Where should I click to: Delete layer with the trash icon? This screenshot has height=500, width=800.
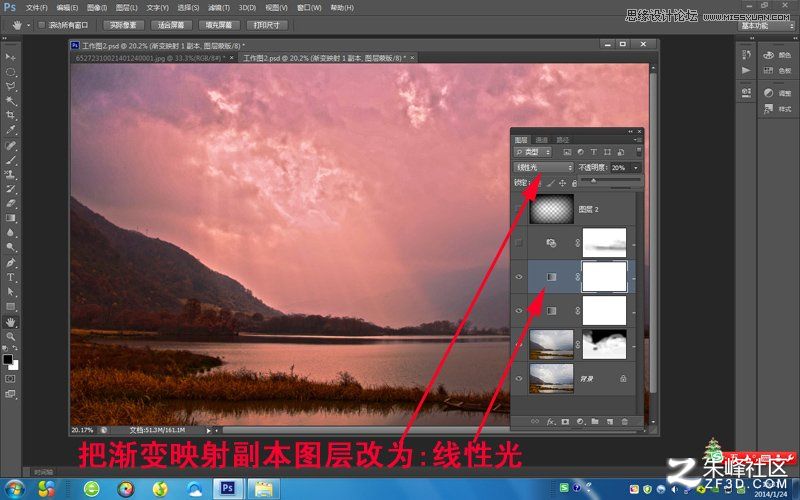[624, 422]
